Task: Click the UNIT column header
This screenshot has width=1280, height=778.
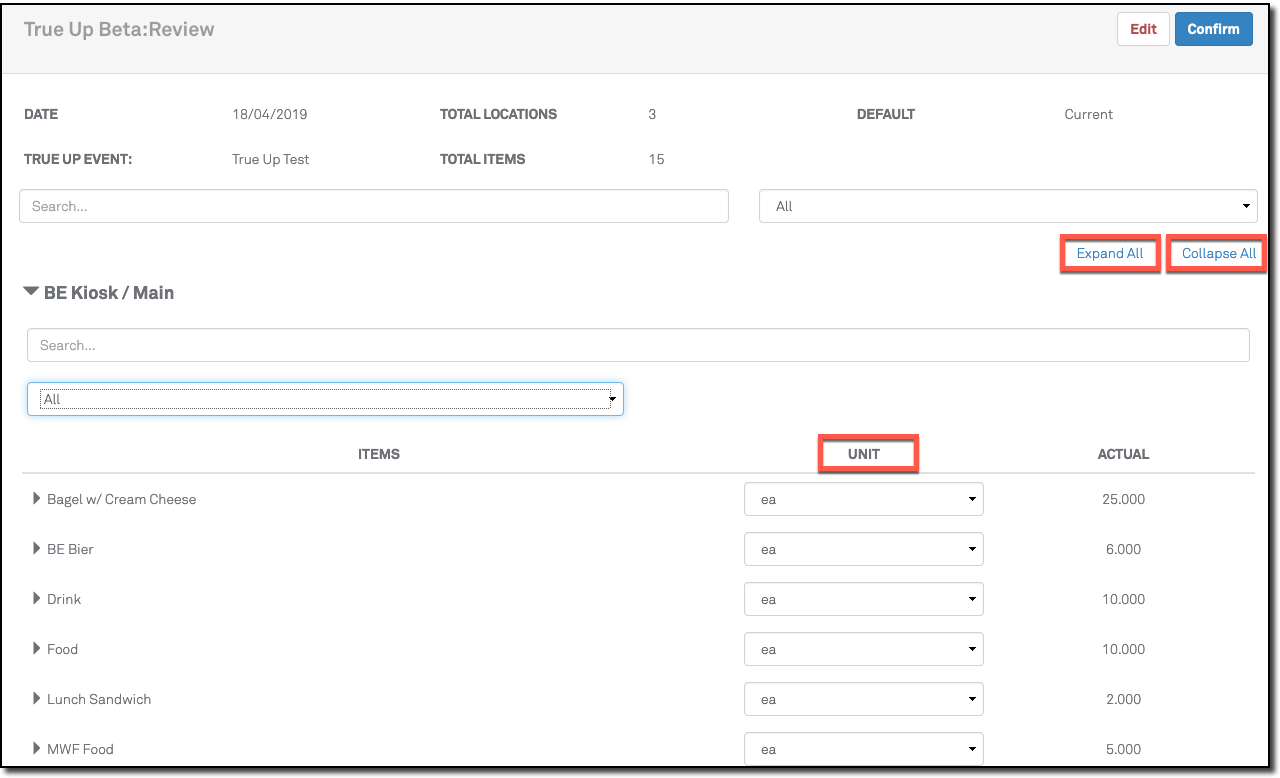Action: (864, 454)
